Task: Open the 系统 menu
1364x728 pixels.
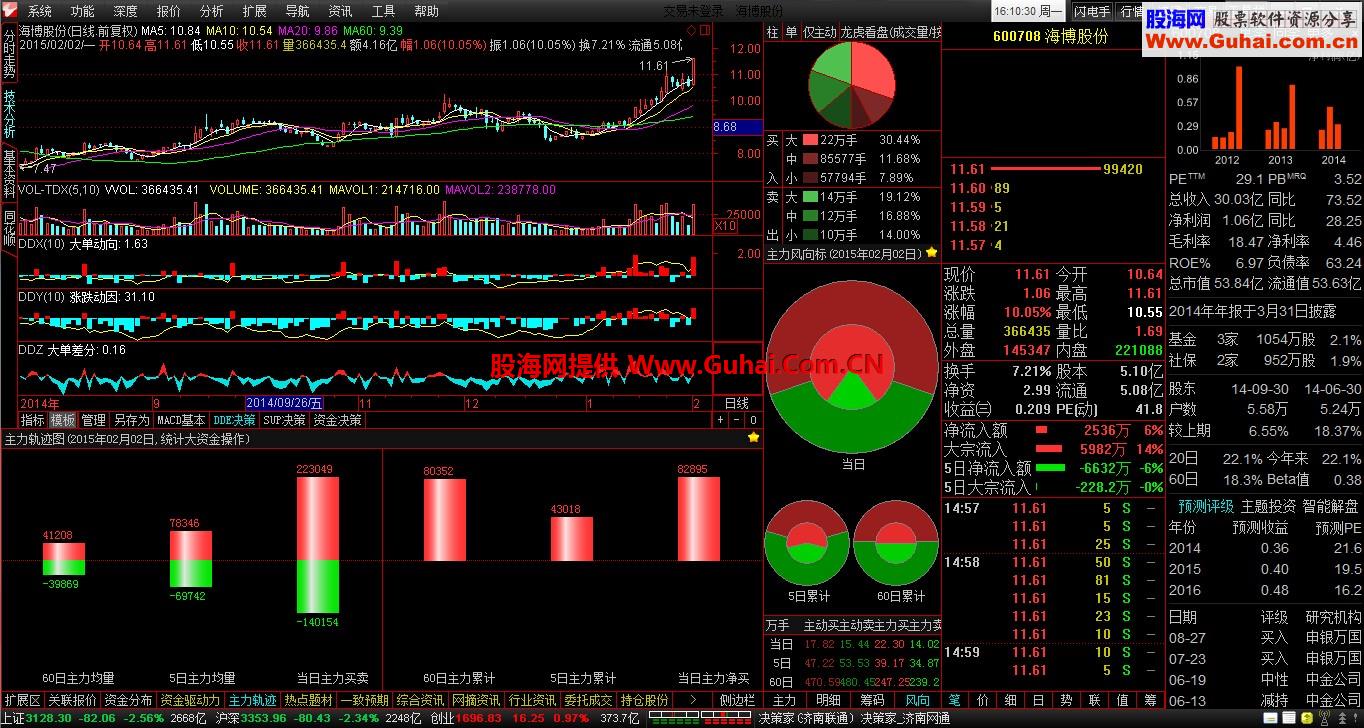Action: coord(40,11)
